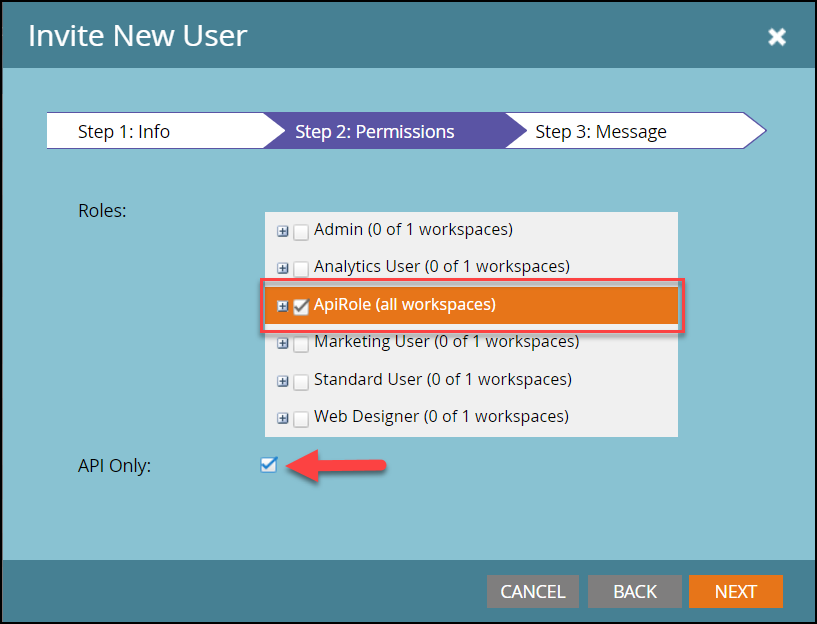
Task: Uncheck the ApiRole checkbox
Action: [301, 306]
